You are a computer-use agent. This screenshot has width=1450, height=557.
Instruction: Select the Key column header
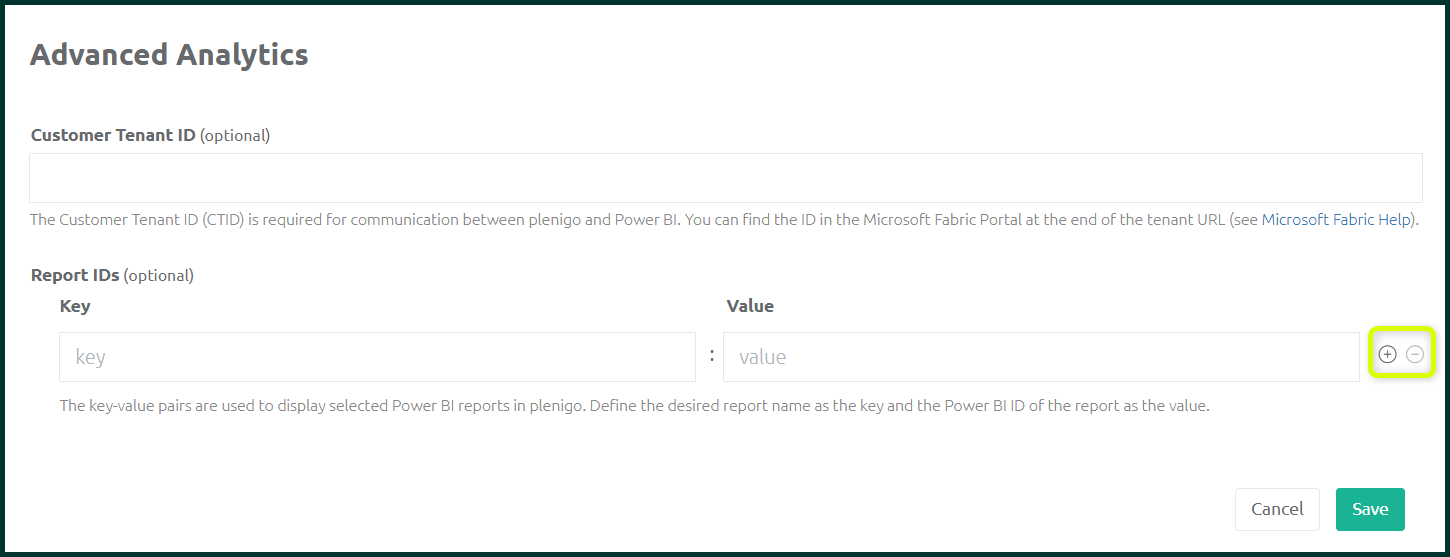[75, 306]
